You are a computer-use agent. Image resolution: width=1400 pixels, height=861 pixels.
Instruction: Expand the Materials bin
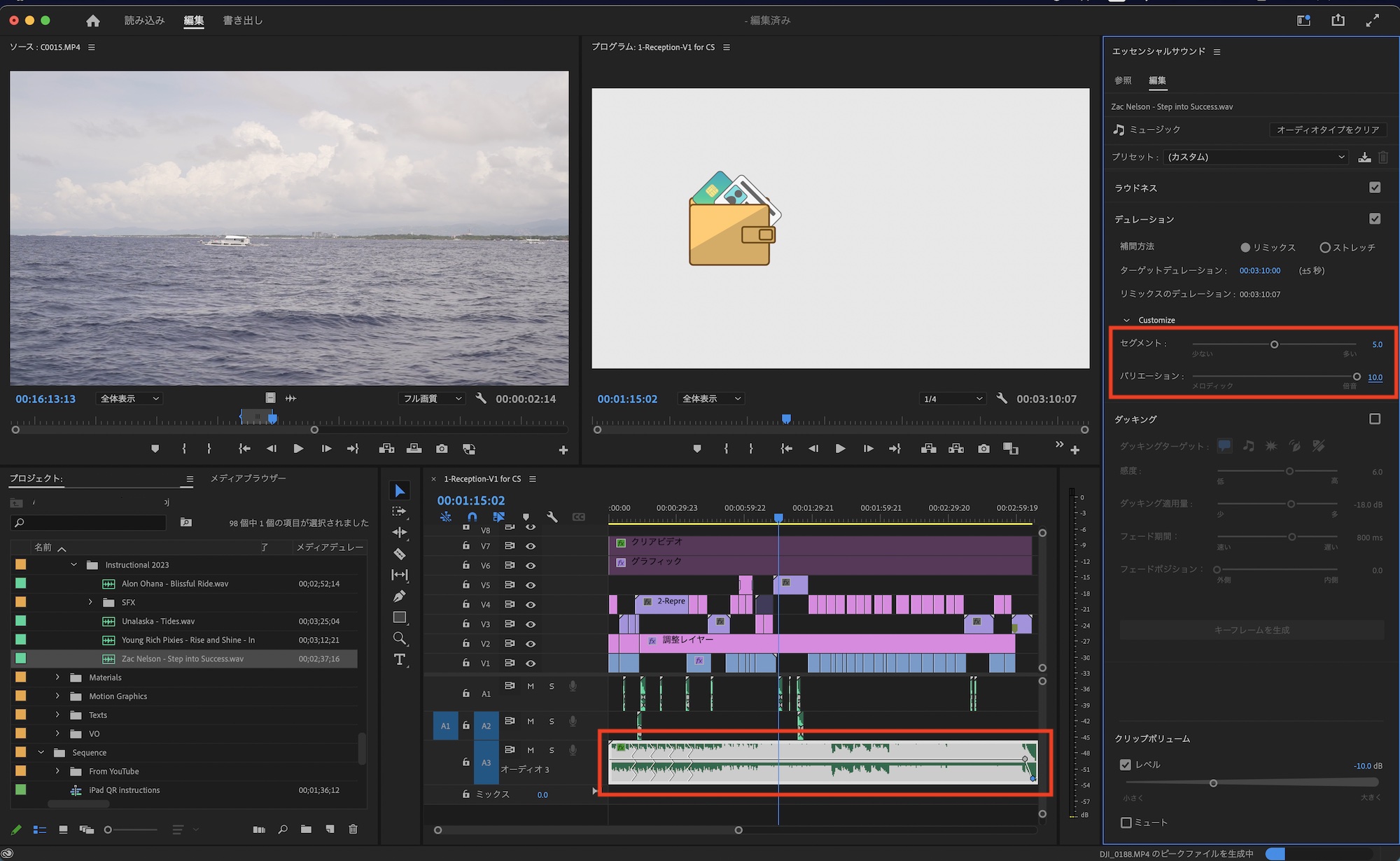tap(57, 678)
